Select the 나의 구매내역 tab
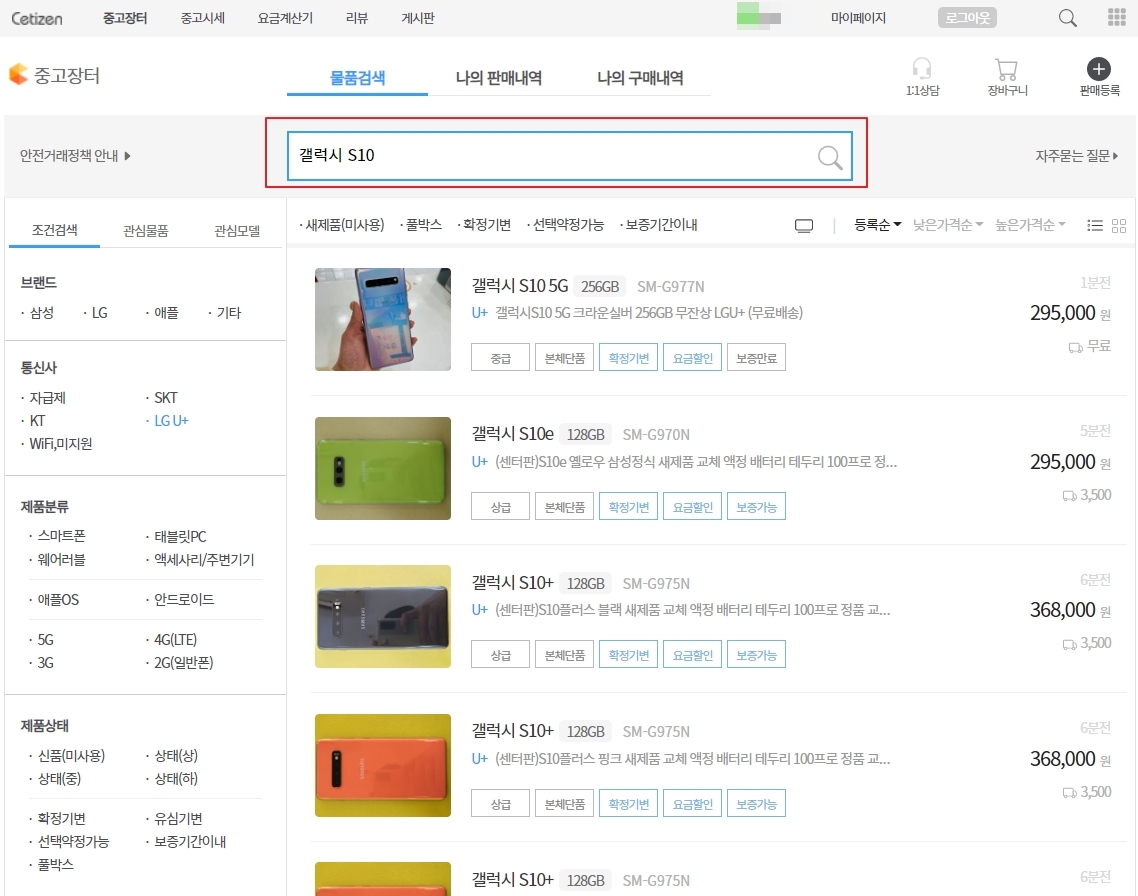The width and height of the screenshot is (1138, 896). [639, 78]
